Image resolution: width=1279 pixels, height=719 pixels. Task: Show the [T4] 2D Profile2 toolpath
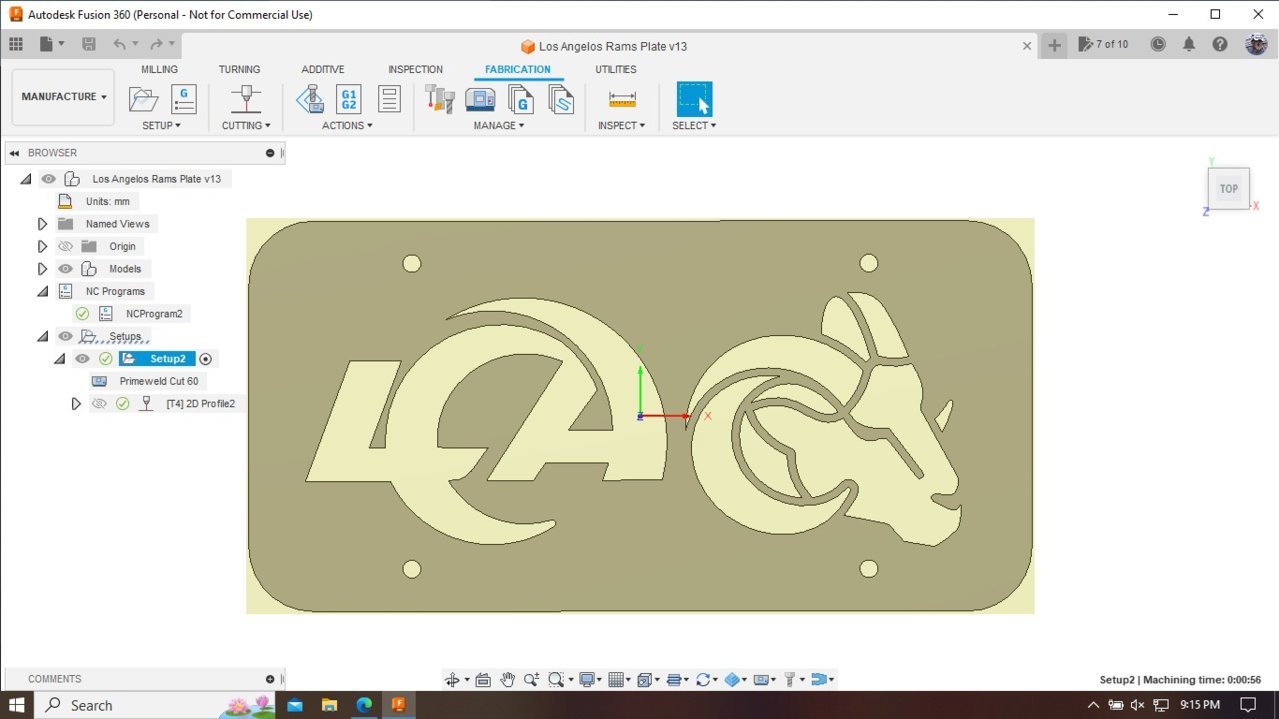(x=99, y=404)
